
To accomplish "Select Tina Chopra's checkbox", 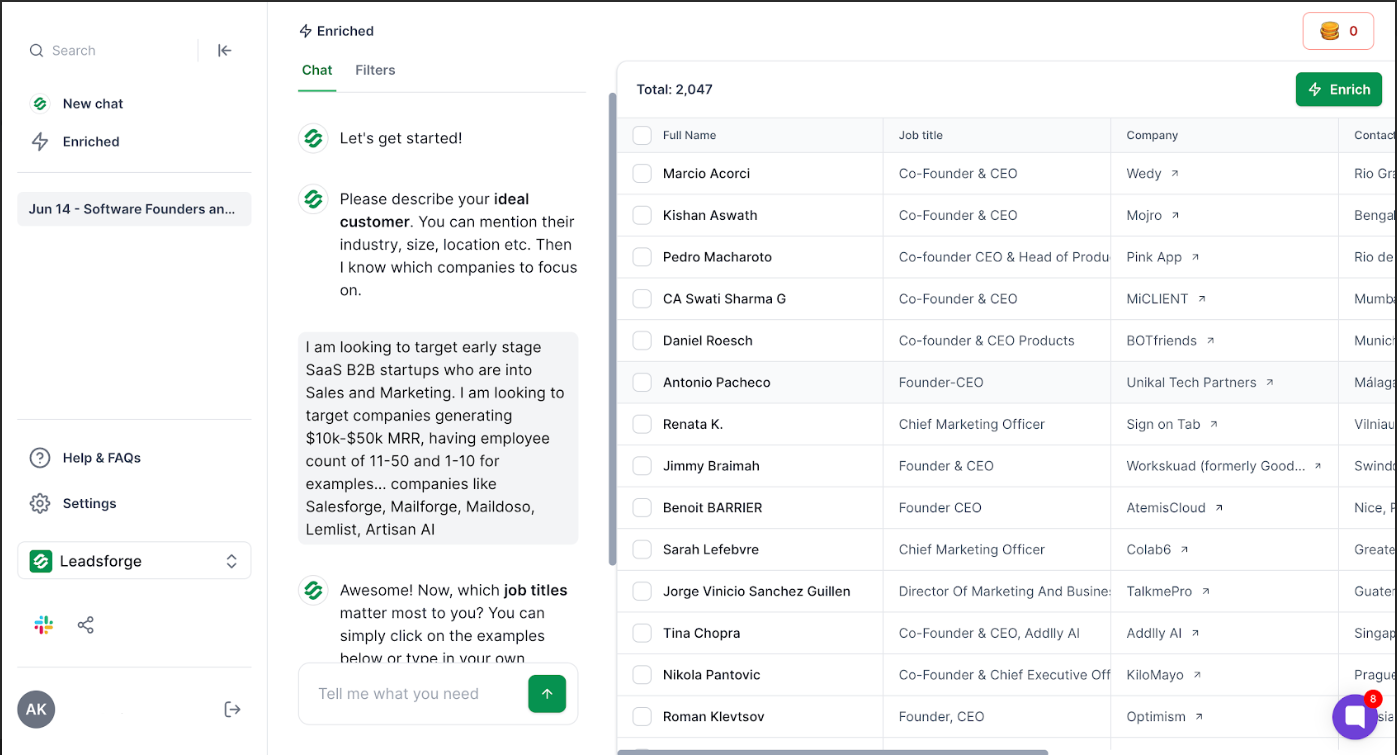I will coord(642,633).
